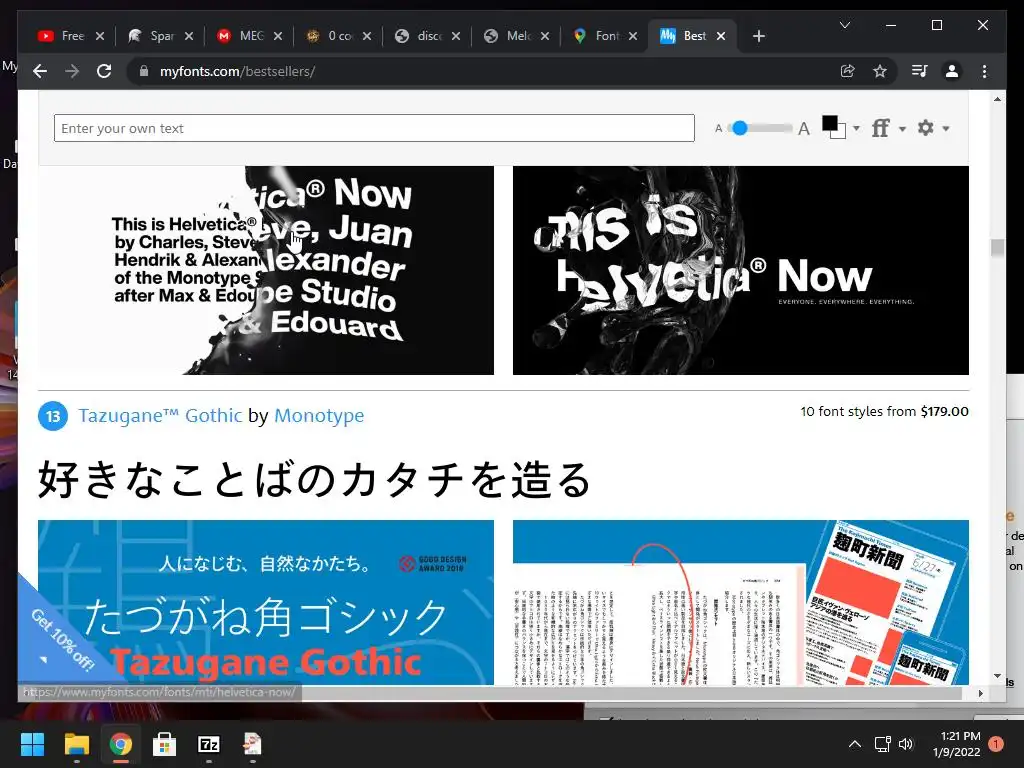Image resolution: width=1024 pixels, height=768 pixels.
Task: Open the 'ff' ligatures options
Action: click(880, 128)
